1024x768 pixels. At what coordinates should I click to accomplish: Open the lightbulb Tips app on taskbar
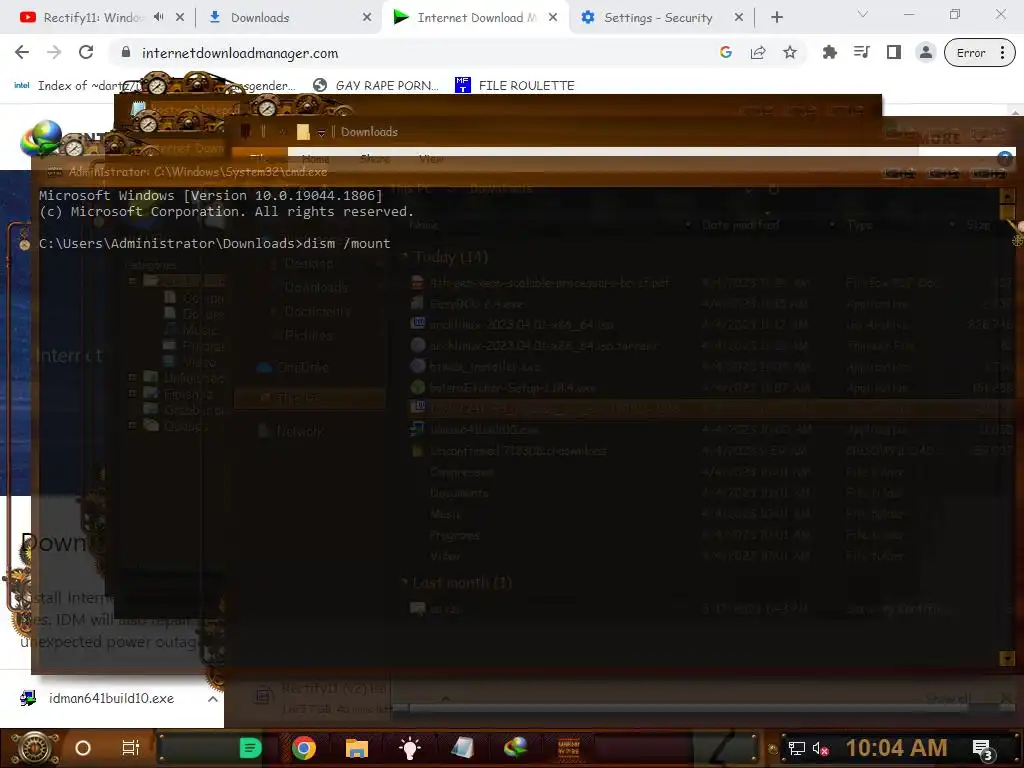(409, 748)
